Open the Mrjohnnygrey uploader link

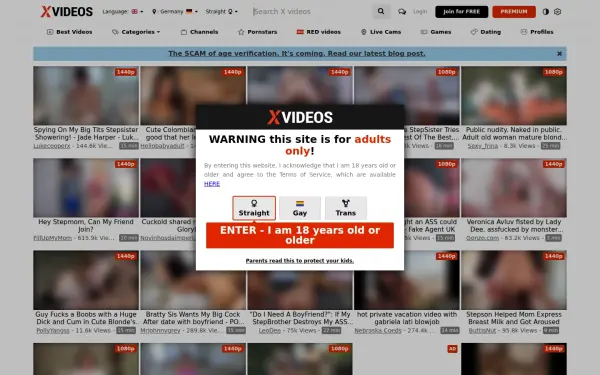point(160,331)
